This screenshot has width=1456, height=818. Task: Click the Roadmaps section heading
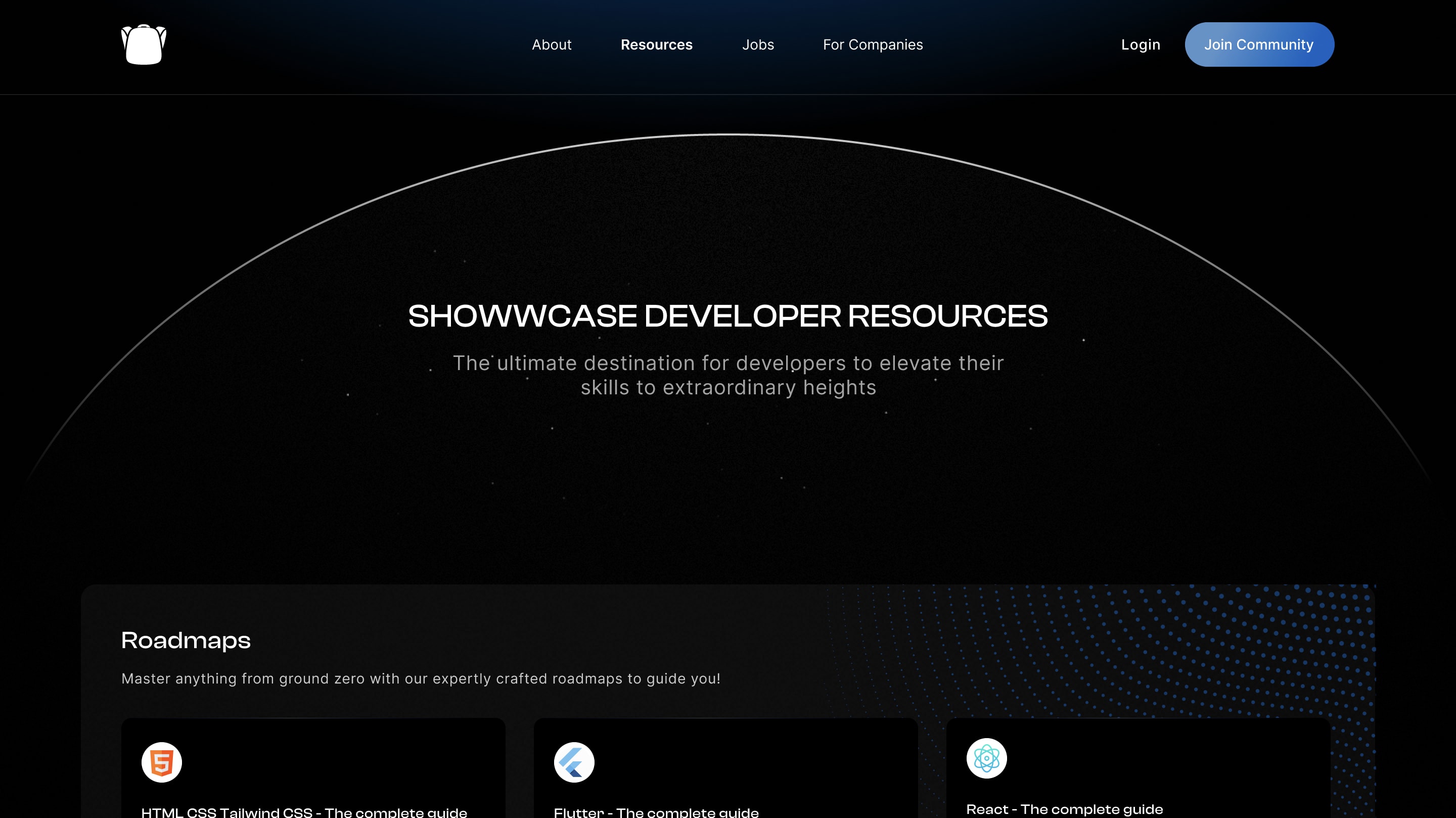coord(186,641)
